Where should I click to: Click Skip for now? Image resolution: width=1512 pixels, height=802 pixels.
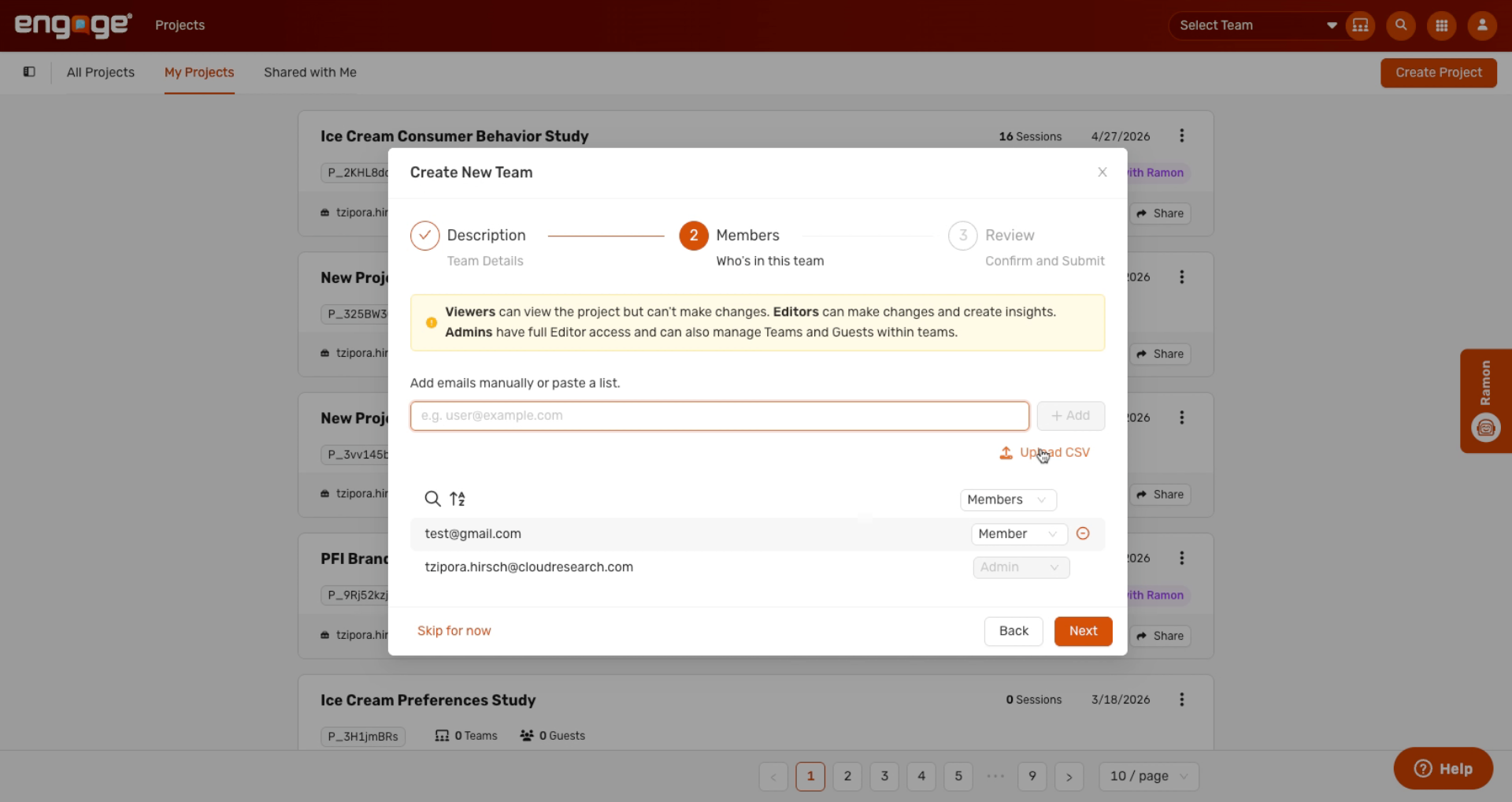coord(454,630)
